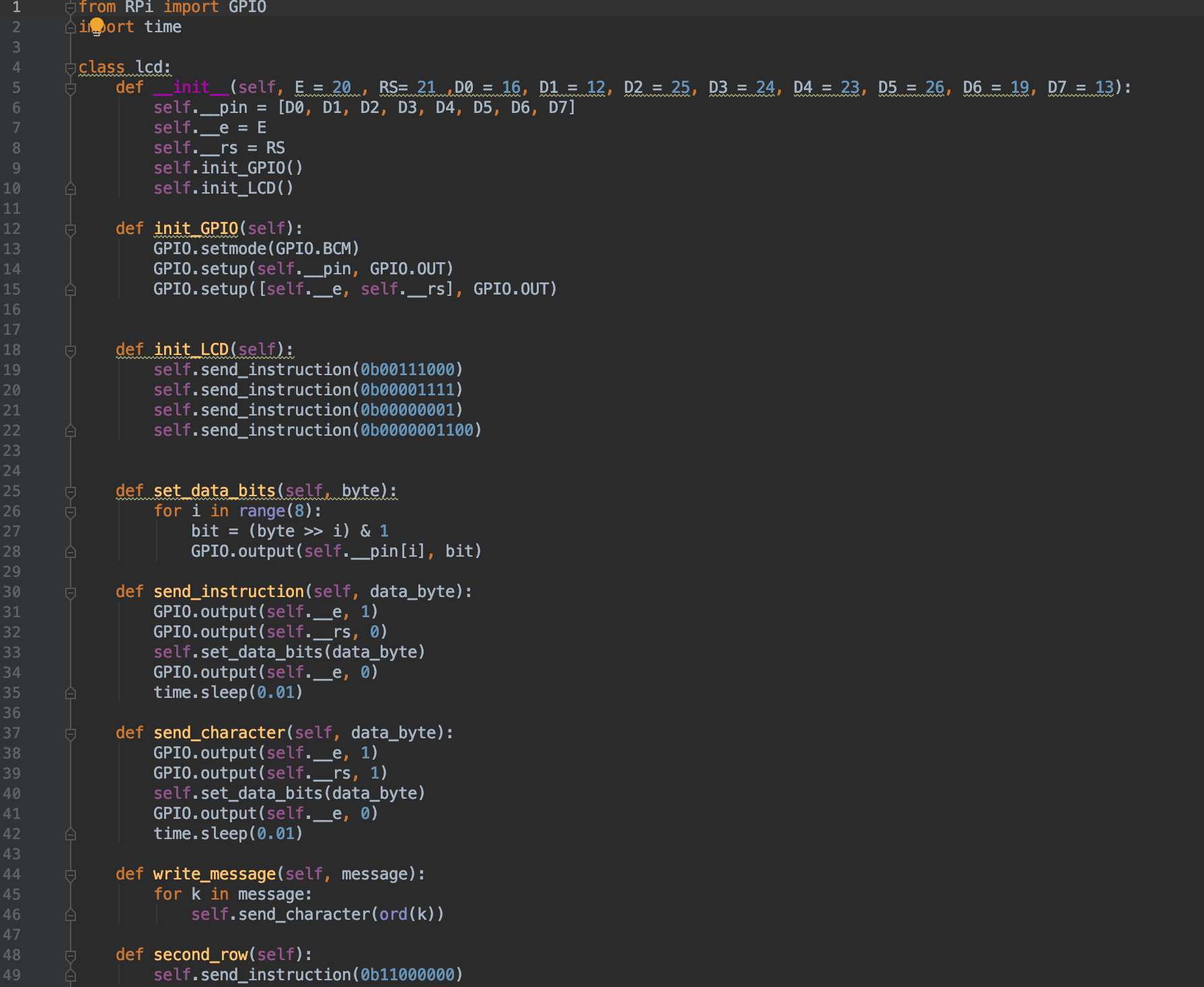Screen dimensions: 1204x987
Task: Click 'self.__e = E' on line 7
Action: [x=210, y=128]
